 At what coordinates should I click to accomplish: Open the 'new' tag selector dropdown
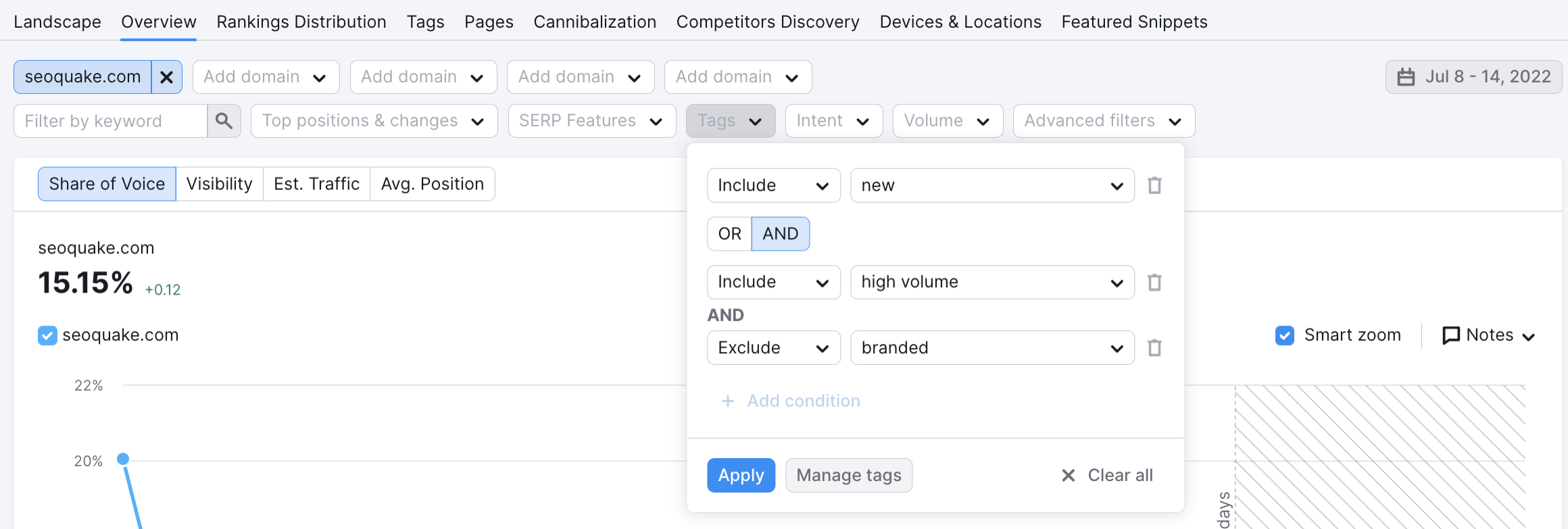(992, 185)
